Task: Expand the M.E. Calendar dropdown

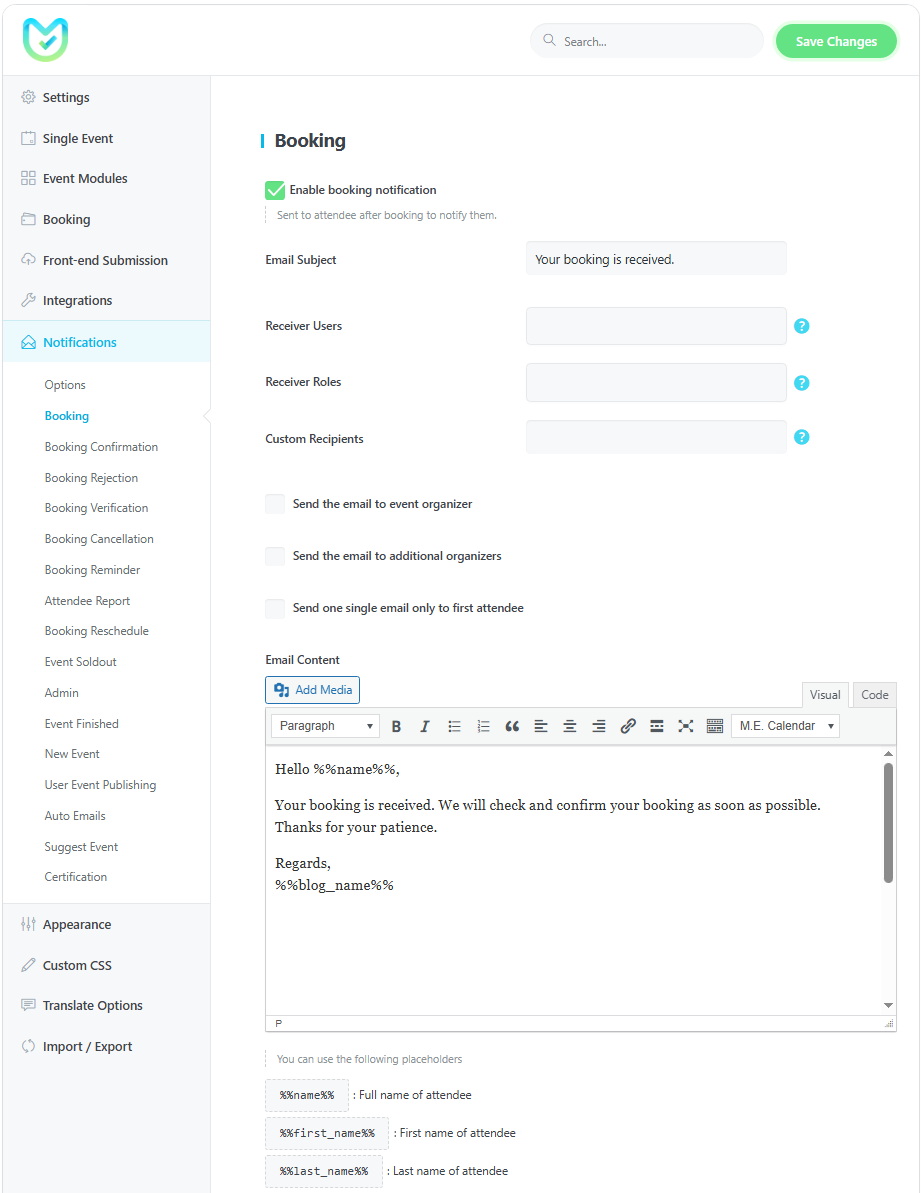Action: (x=785, y=726)
